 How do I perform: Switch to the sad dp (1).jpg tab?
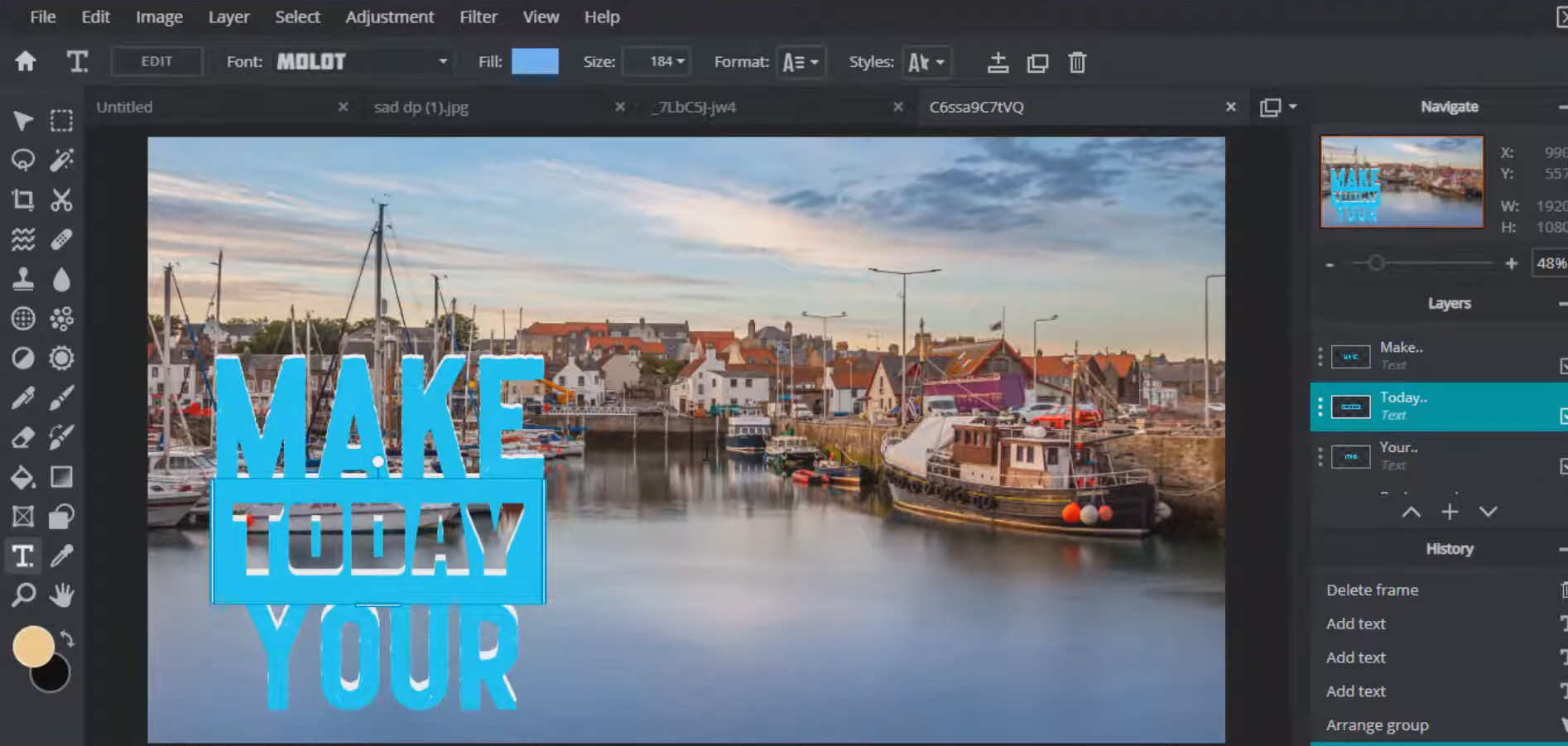point(421,107)
